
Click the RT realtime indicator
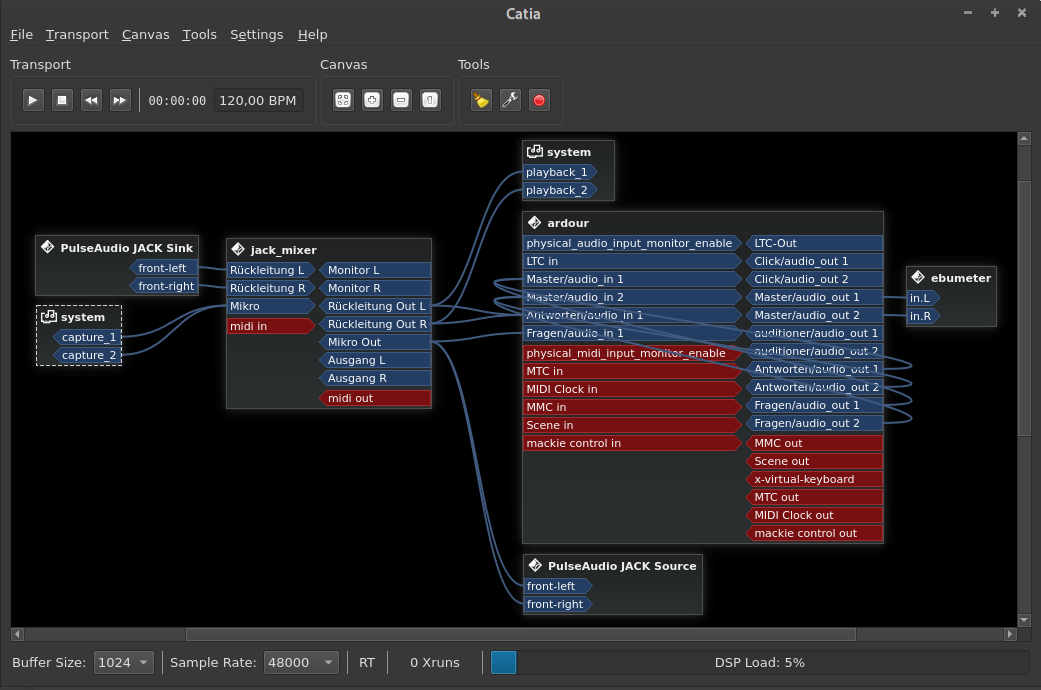pos(366,662)
